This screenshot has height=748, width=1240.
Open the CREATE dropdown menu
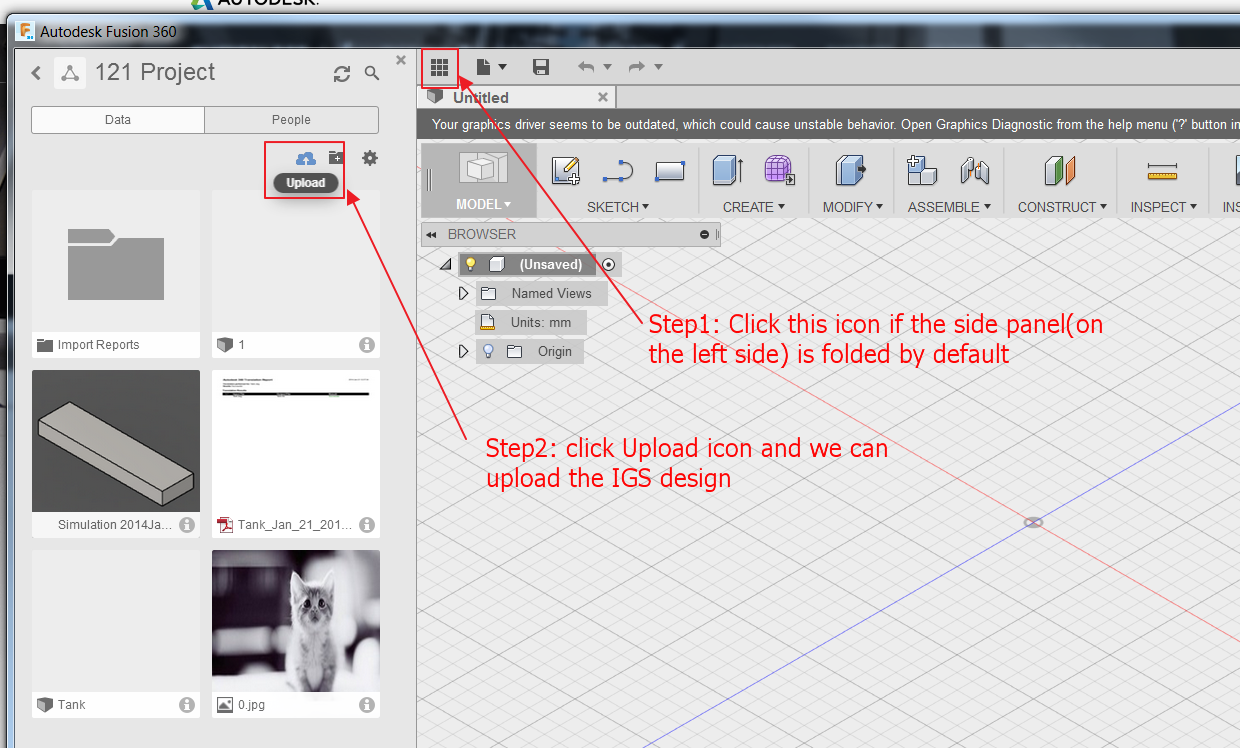pyautogui.click(x=753, y=206)
